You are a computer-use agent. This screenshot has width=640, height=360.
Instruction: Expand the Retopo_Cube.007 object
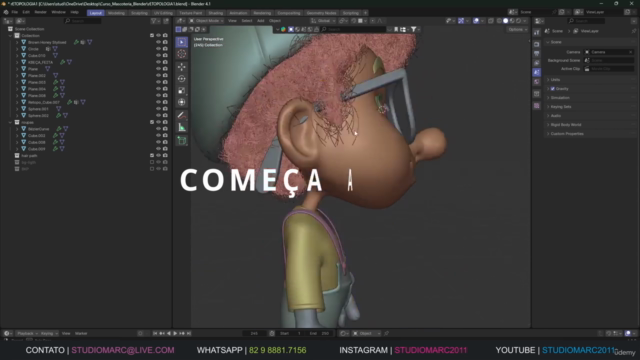pyautogui.click(x=17, y=102)
